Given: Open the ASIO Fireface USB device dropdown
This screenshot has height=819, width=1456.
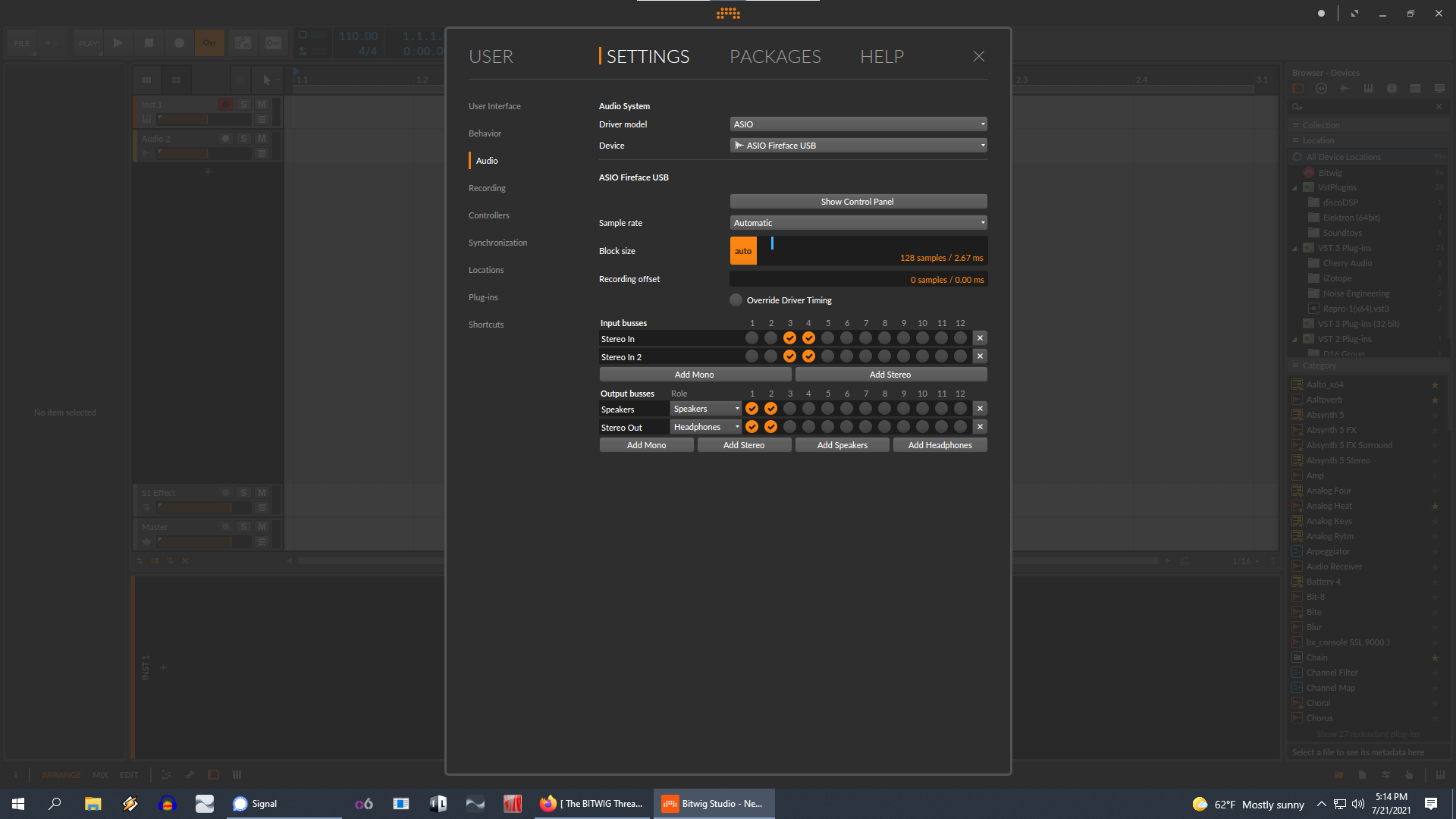Looking at the screenshot, I should point(858,146).
